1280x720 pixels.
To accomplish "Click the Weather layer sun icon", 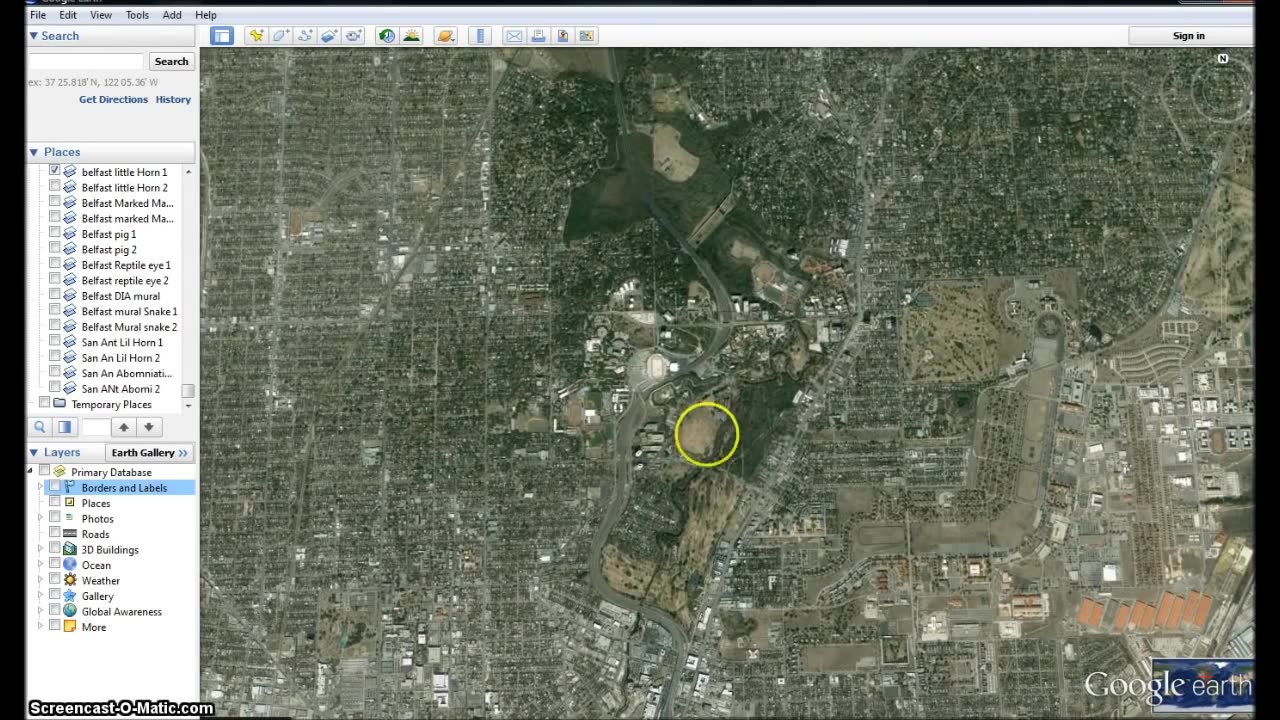I will [70, 580].
